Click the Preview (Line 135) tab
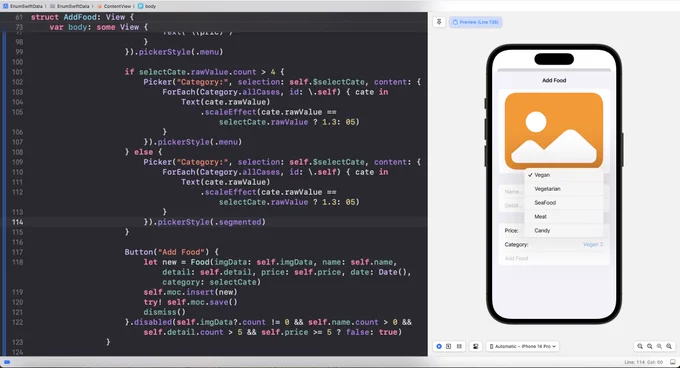The height and width of the screenshot is (368, 680). tap(475, 22)
